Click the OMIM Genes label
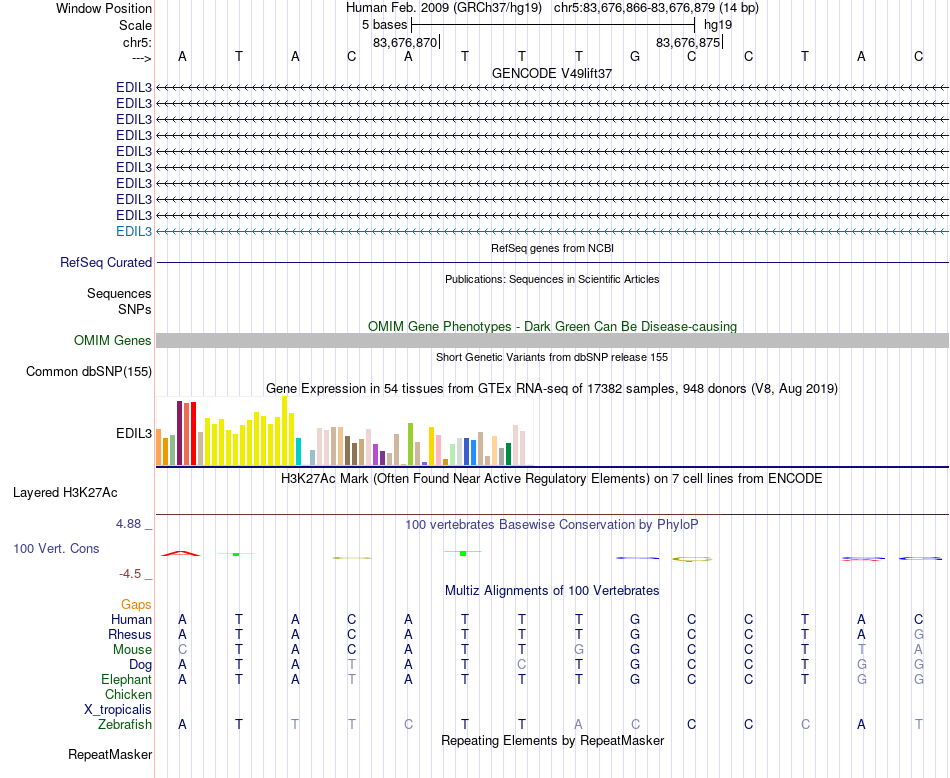Viewport: 950px width, 778px height. [113, 341]
